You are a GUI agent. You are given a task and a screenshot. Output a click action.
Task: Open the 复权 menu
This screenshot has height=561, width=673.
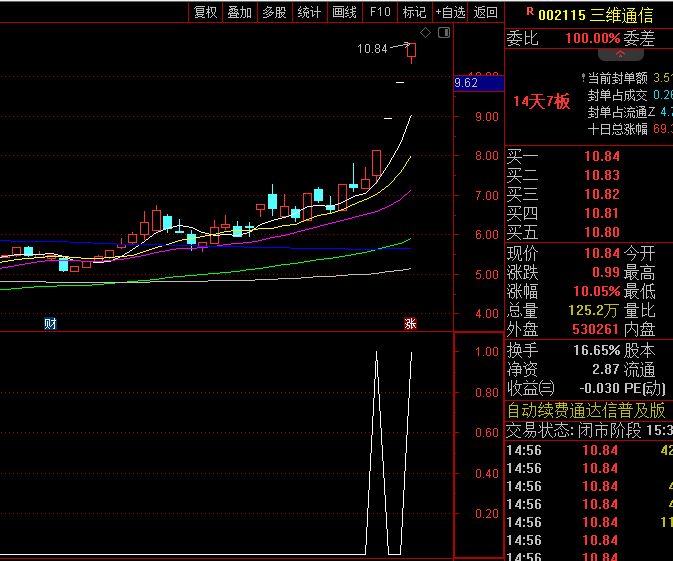point(206,12)
